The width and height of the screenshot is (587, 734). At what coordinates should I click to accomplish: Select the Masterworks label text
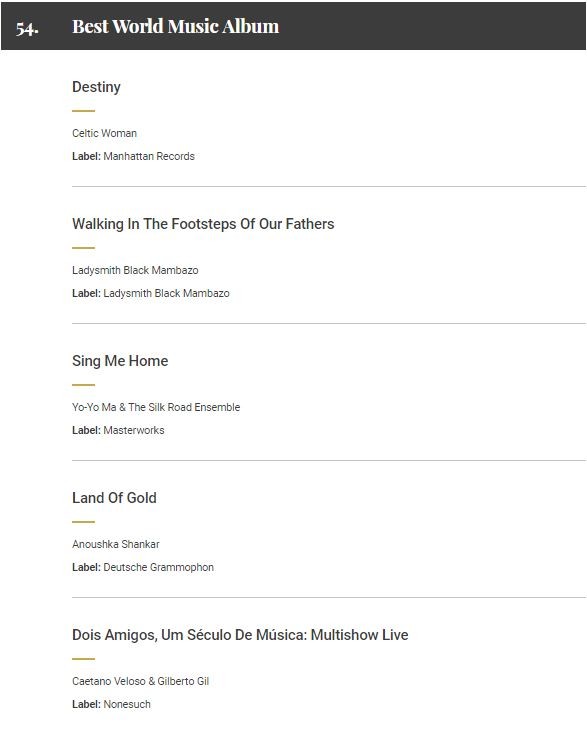point(134,430)
